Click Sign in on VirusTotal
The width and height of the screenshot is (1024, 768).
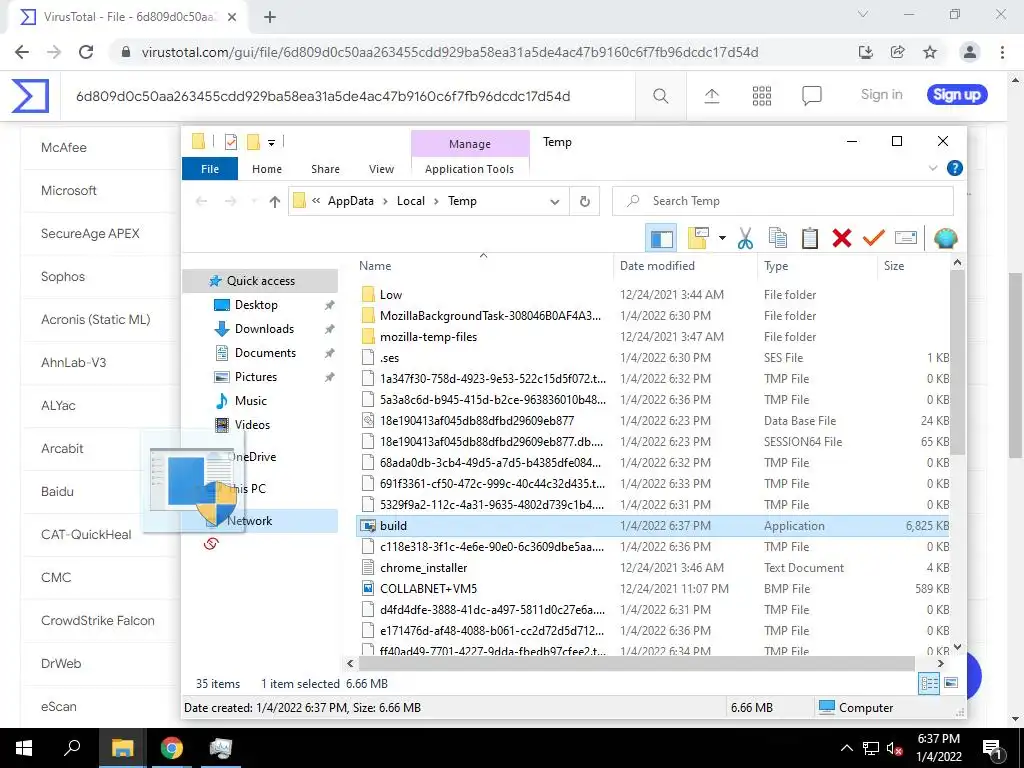tap(882, 95)
